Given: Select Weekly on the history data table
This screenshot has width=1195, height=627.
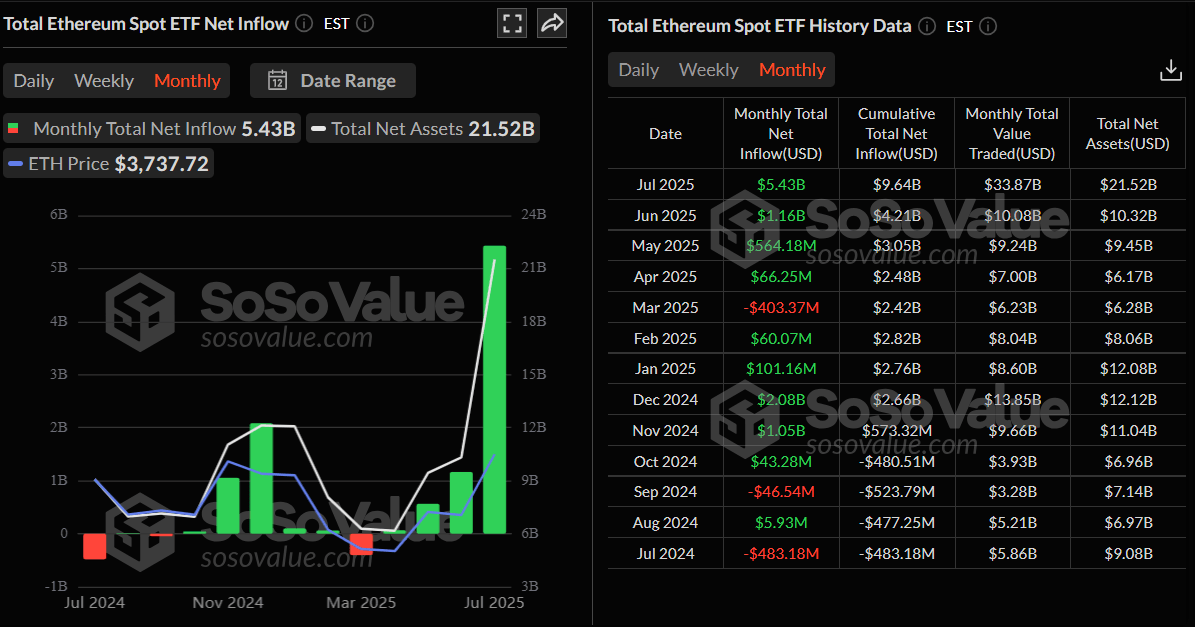Looking at the screenshot, I should (x=709, y=70).
